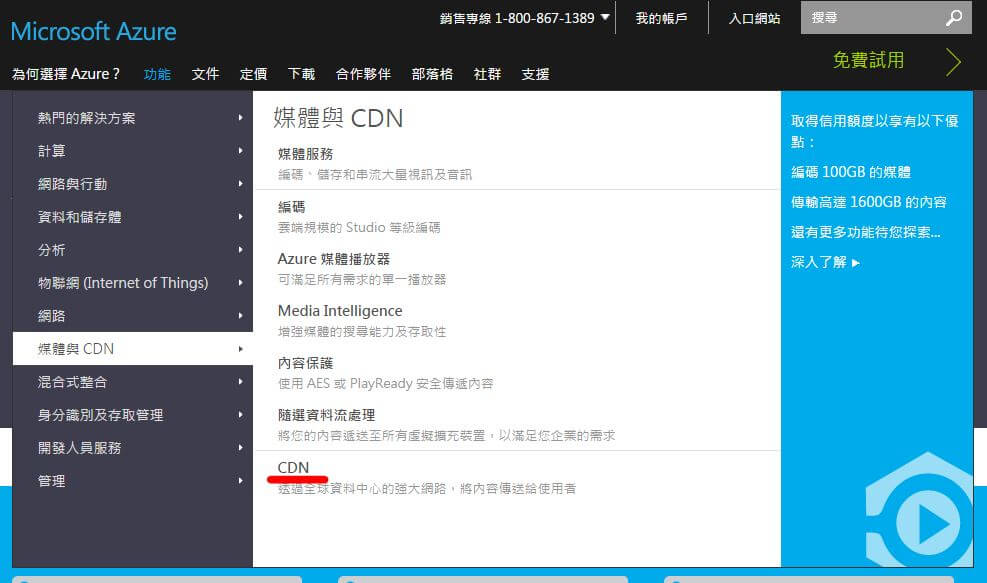Open the 內容保護 link

(x=305, y=363)
